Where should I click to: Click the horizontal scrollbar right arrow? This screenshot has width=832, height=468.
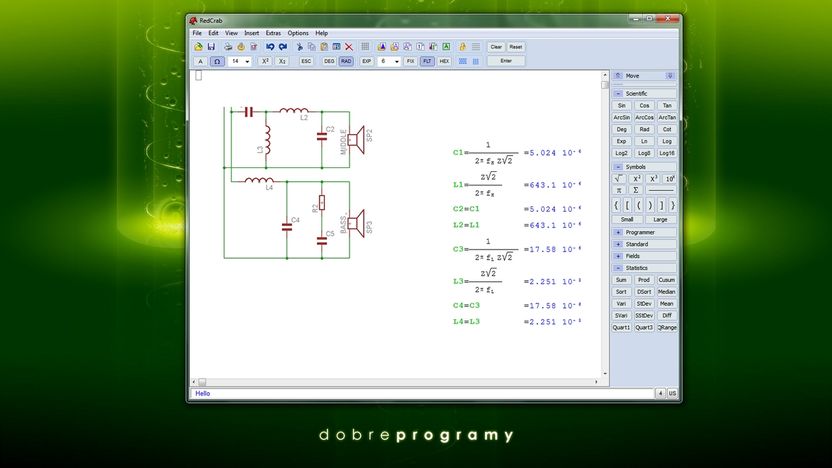tap(596, 382)
